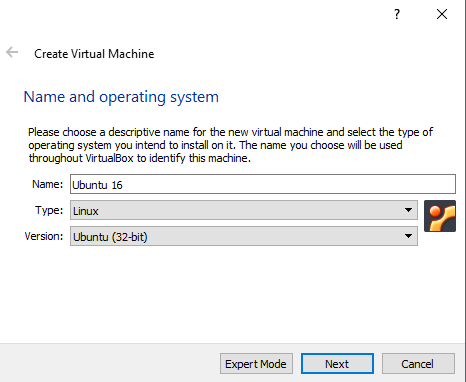
Task: Click the Next button
Action: point(337,364)
